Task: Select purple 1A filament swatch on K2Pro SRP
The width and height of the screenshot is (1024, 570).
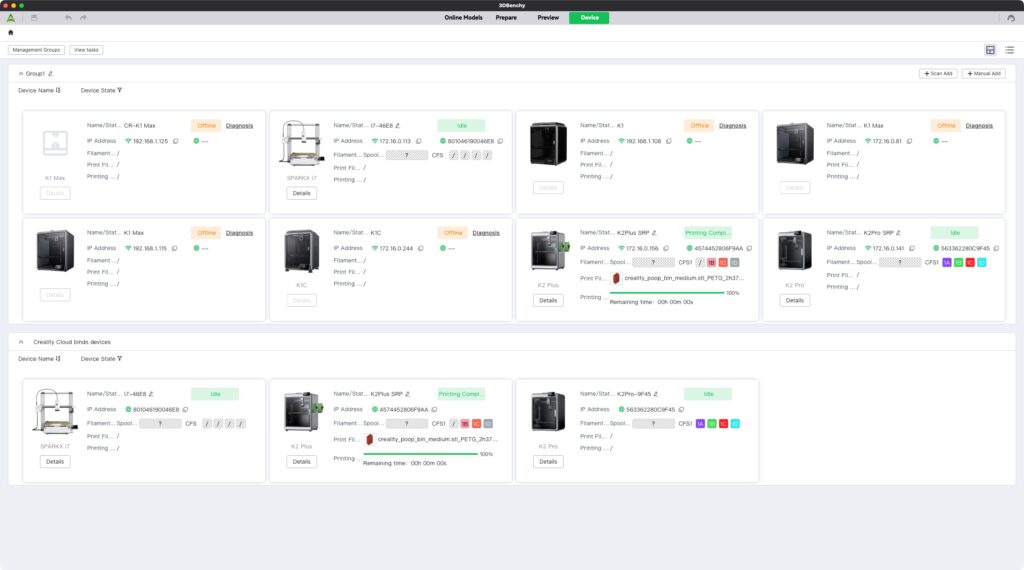Action: (946, 262)
